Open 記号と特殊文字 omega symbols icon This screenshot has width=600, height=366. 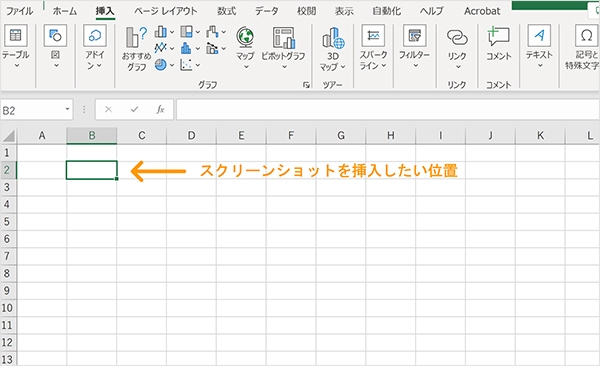(x=586, y=36)
